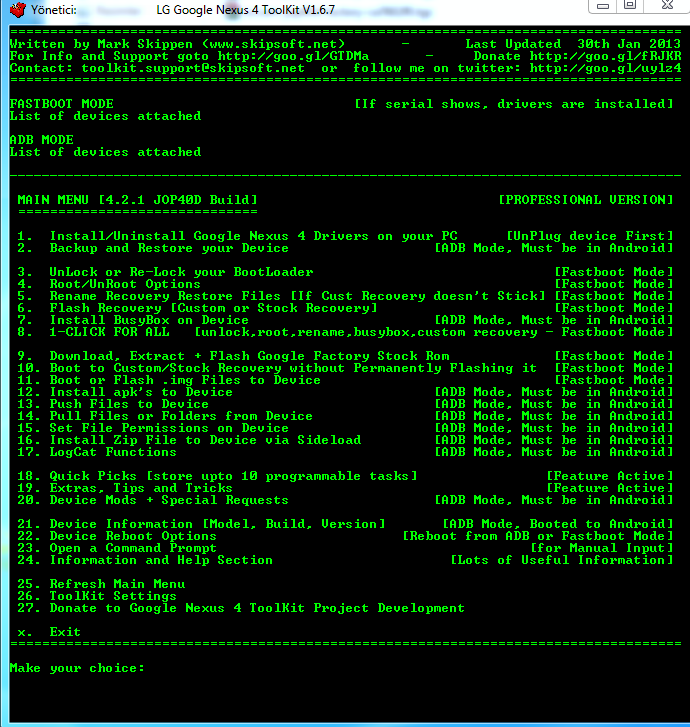This screenshot has width=690, height=727.
Task: Click '[for Manual Input]' note
Action: (x=601, y=549)
